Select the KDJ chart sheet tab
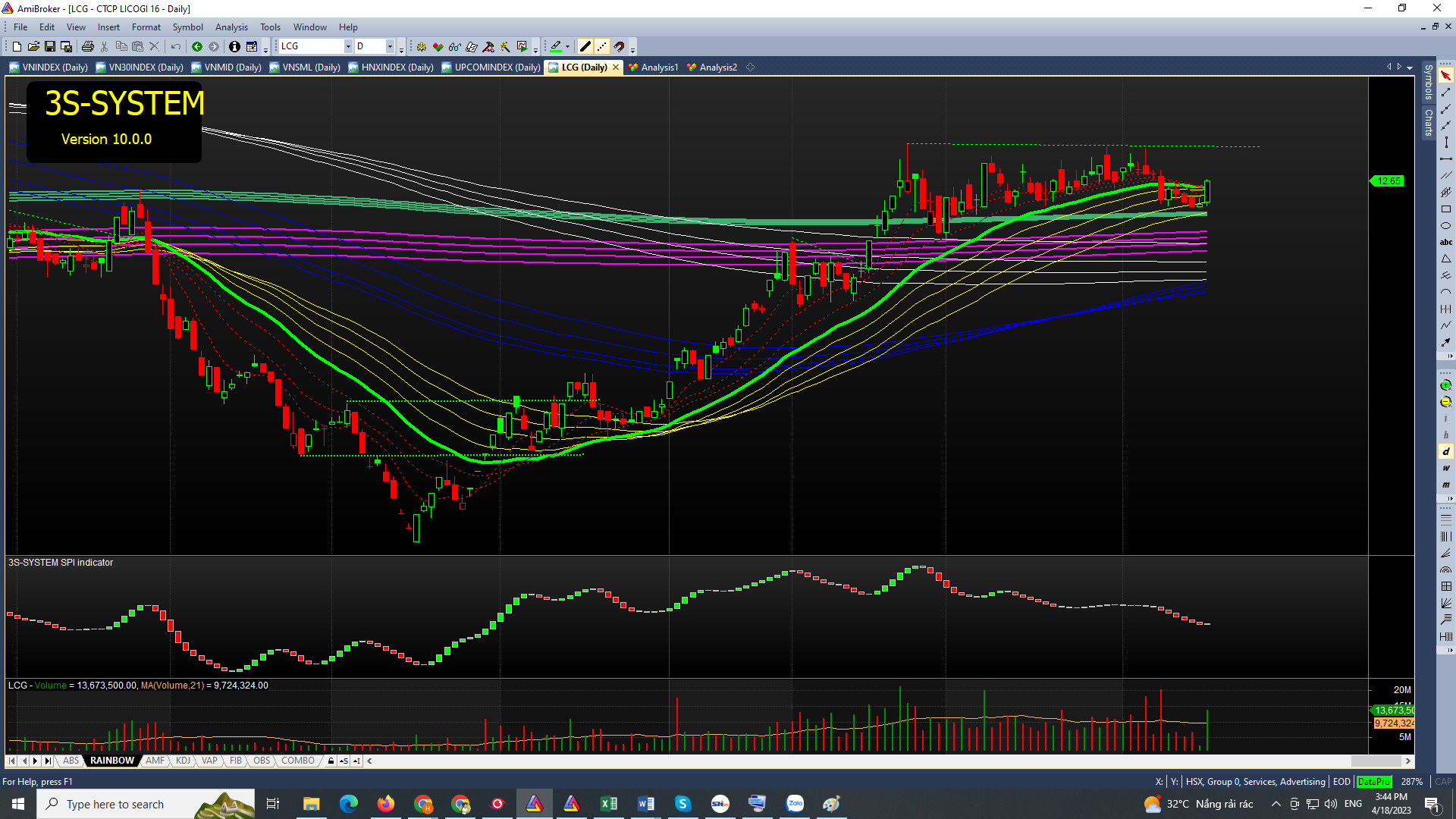Image resolution: width=1456 pixels, height=819 pixels. click(x=183, y=761)
